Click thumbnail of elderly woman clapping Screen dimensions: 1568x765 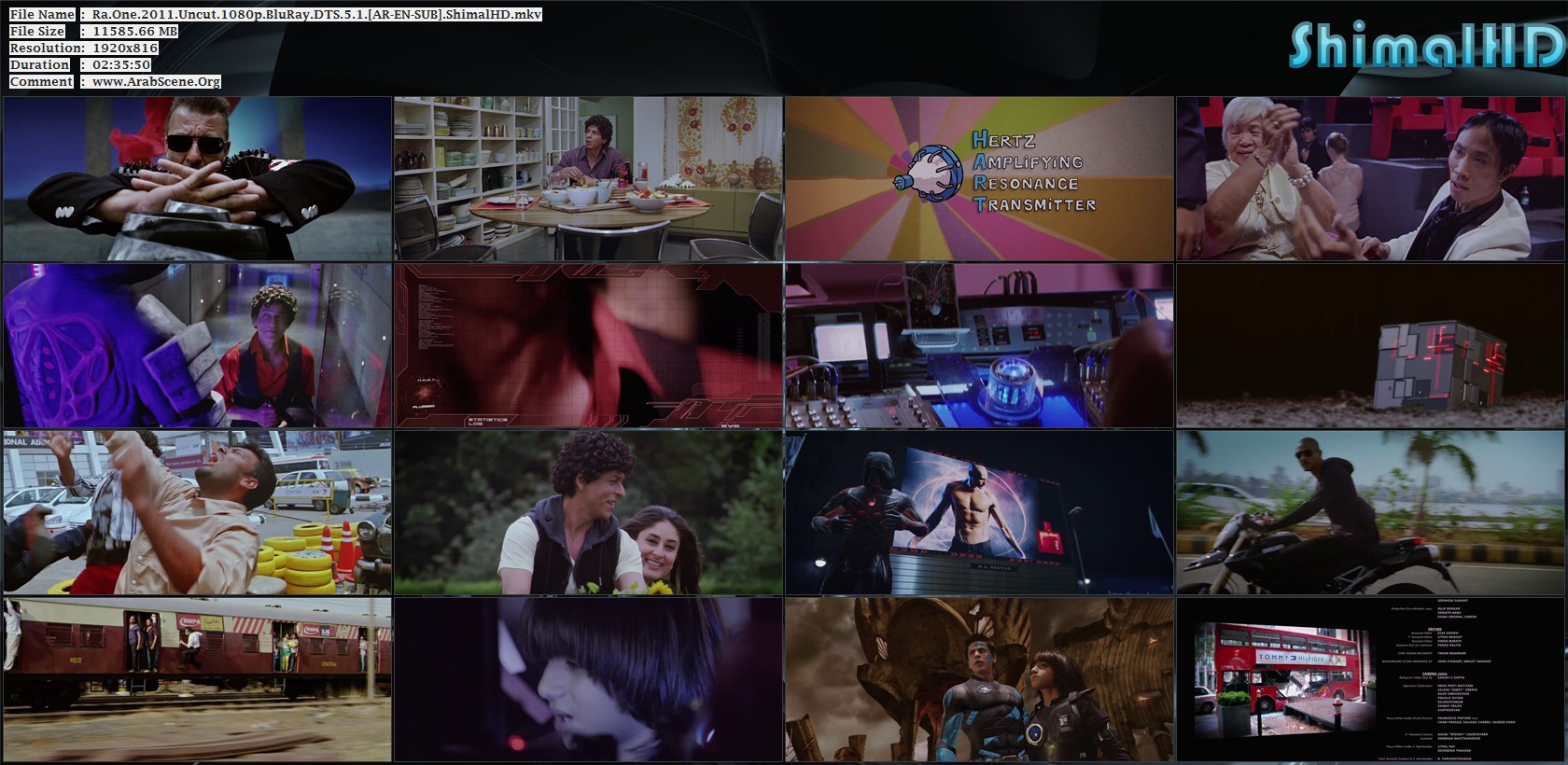point(1371,178)
